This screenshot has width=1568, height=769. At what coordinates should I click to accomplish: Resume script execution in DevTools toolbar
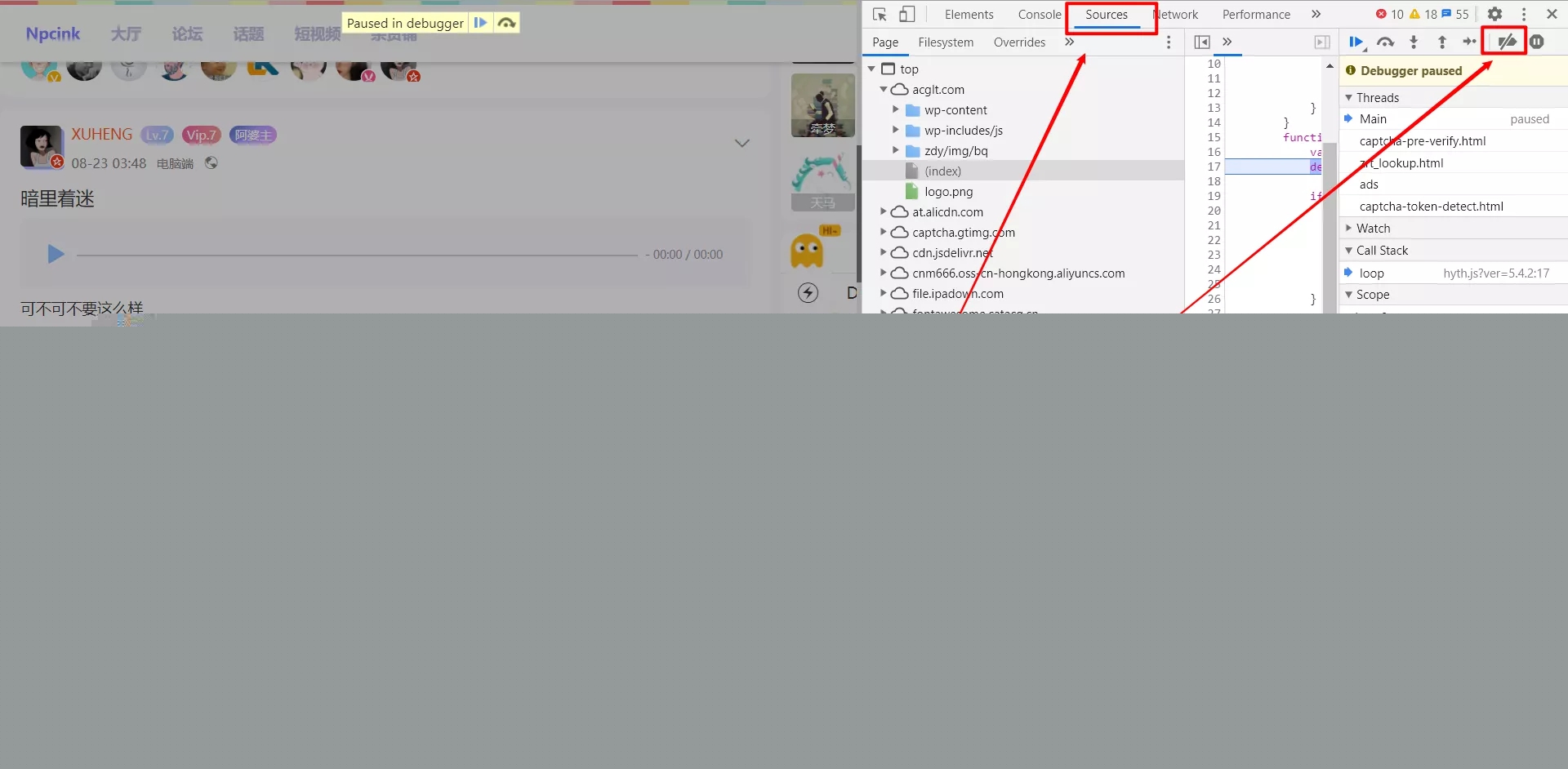tap(1356, 42)
